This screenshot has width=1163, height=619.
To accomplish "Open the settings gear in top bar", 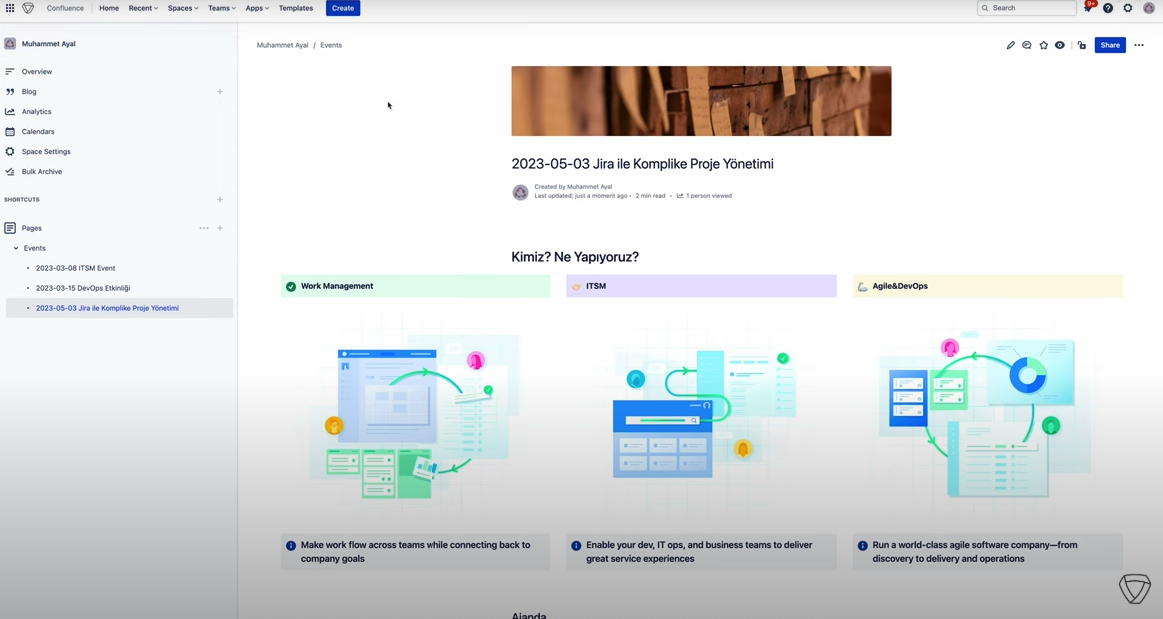I will 1128,8.
